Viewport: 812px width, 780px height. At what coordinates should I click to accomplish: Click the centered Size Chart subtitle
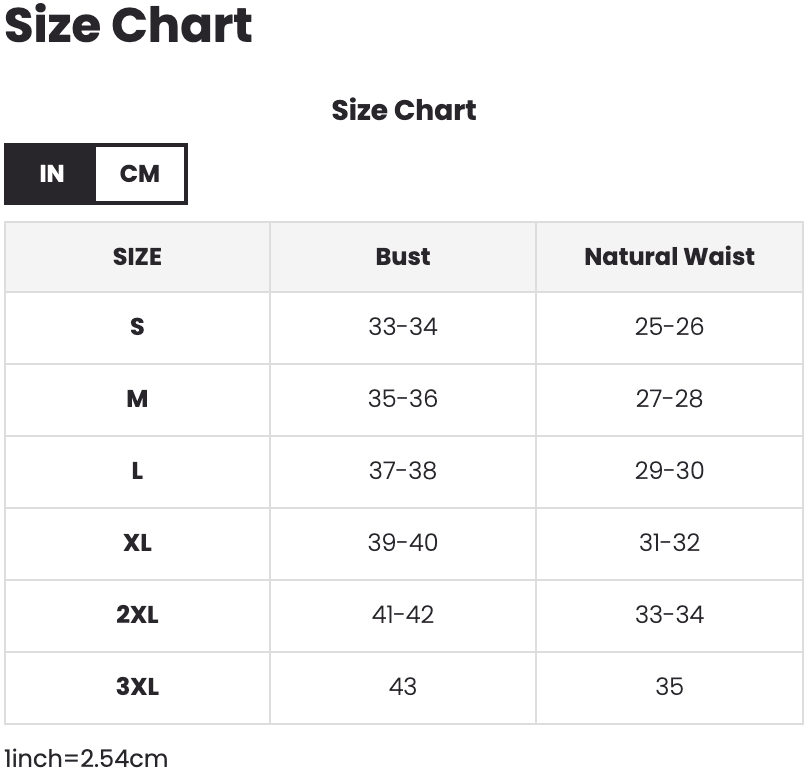click(404, 110)
